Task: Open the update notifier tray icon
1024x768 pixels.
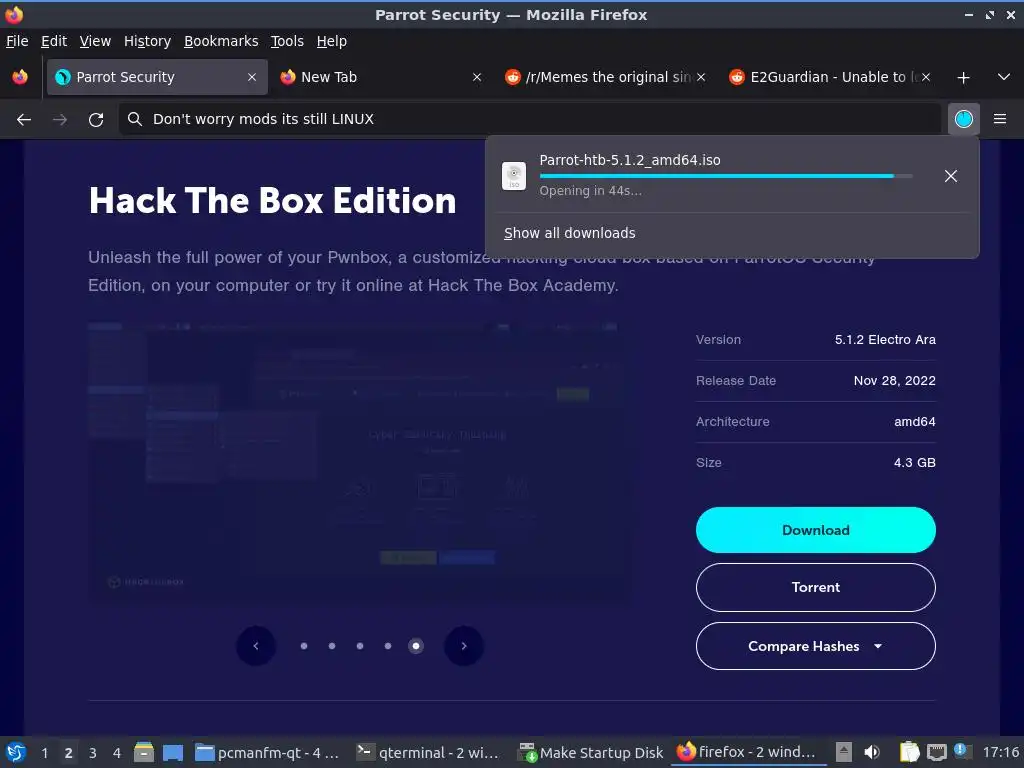Action: click(x=963, y=751)
